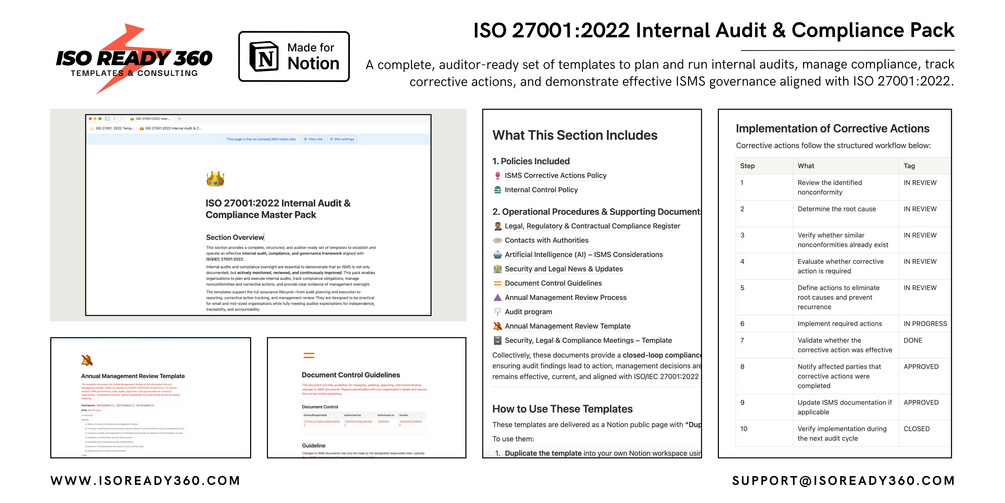Click the Artificial Intelligence ISMS Considerations icon
Image resolution: width=1005 pixels, height=503 pixels.
pyautogui.click(x=497, y=254)
